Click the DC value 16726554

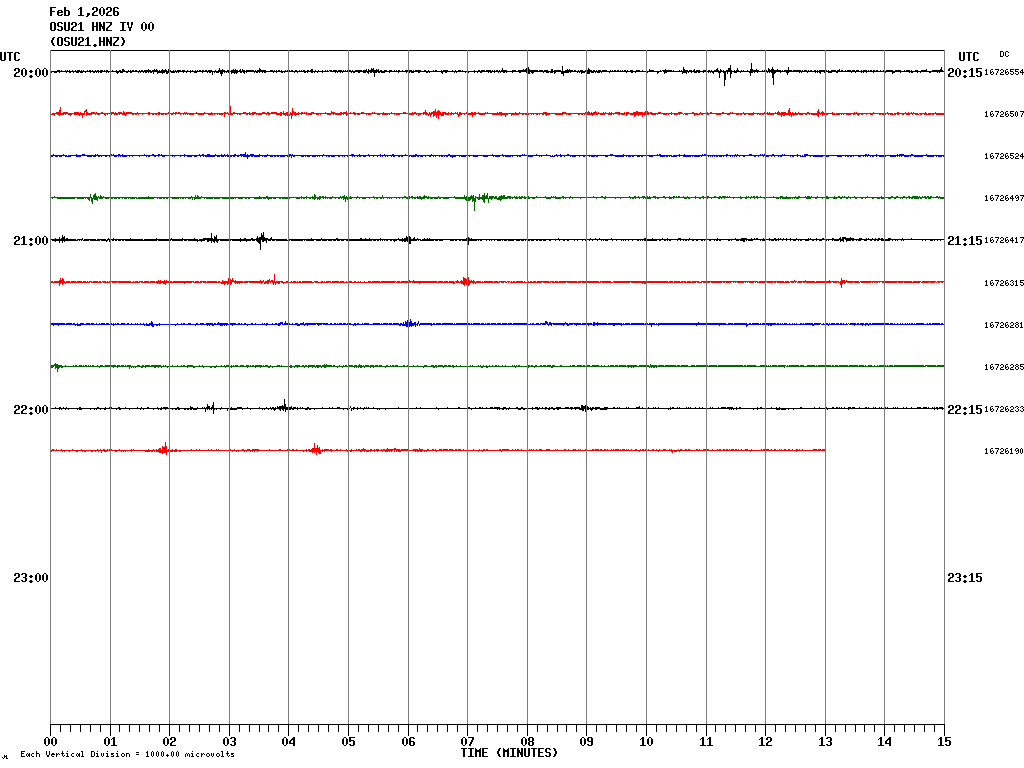pyautogui.click(x=1004, y=73)
